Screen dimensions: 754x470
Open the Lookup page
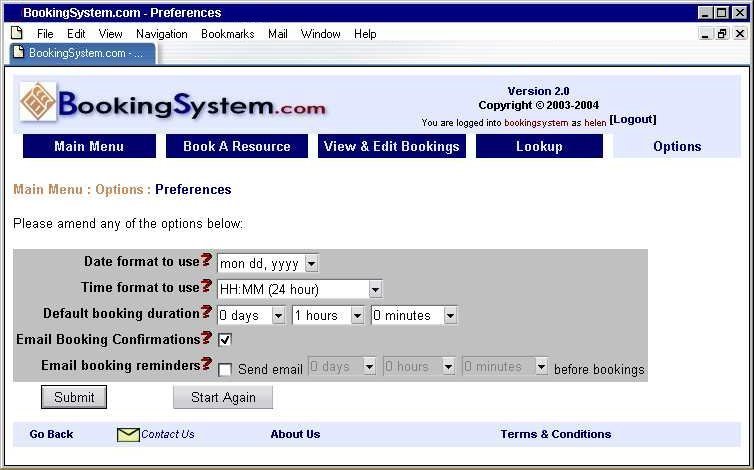[x=539, y=146]
